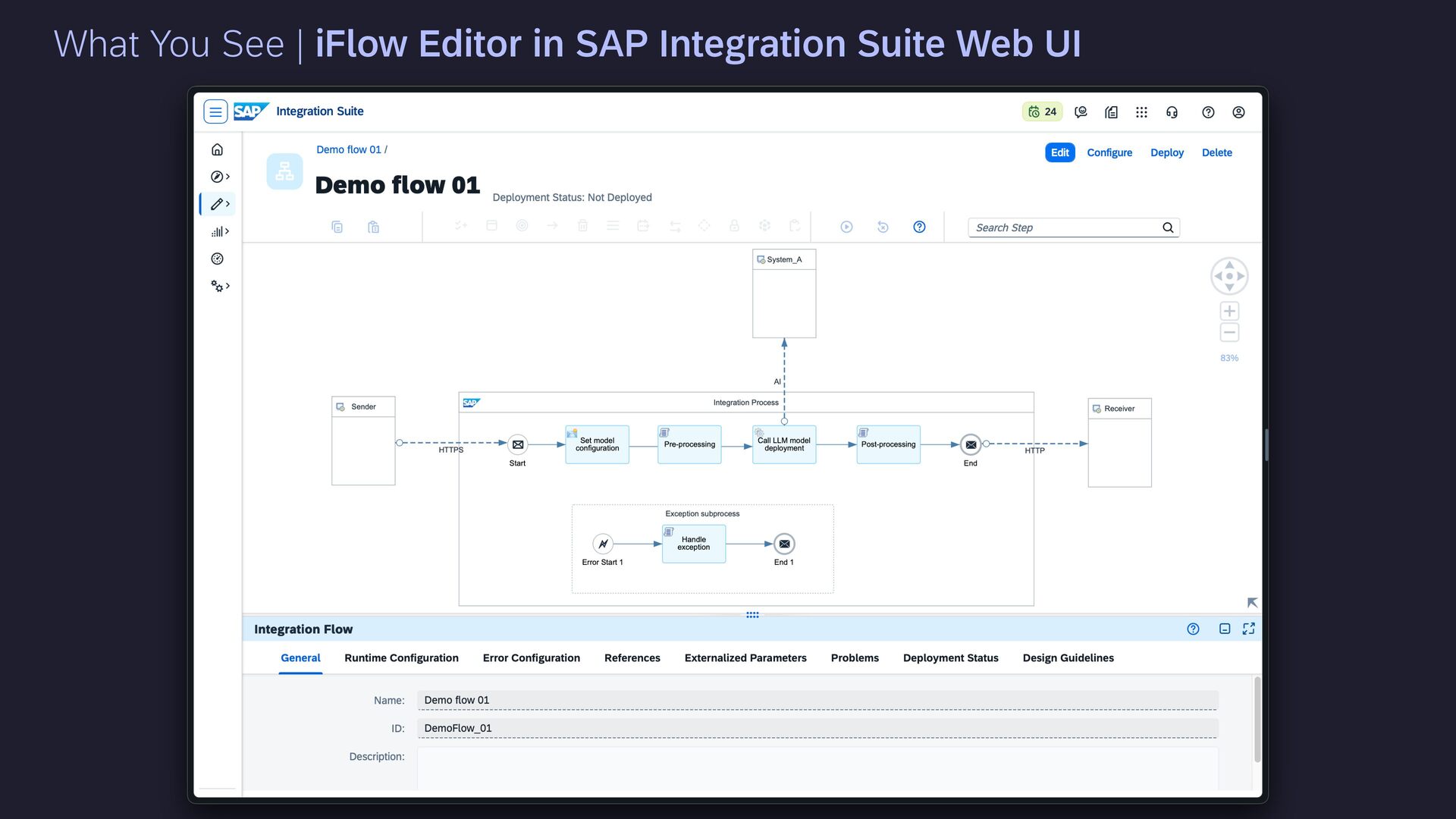
Task: Open the hamburger navigation menu
Action: coord(215,112)
